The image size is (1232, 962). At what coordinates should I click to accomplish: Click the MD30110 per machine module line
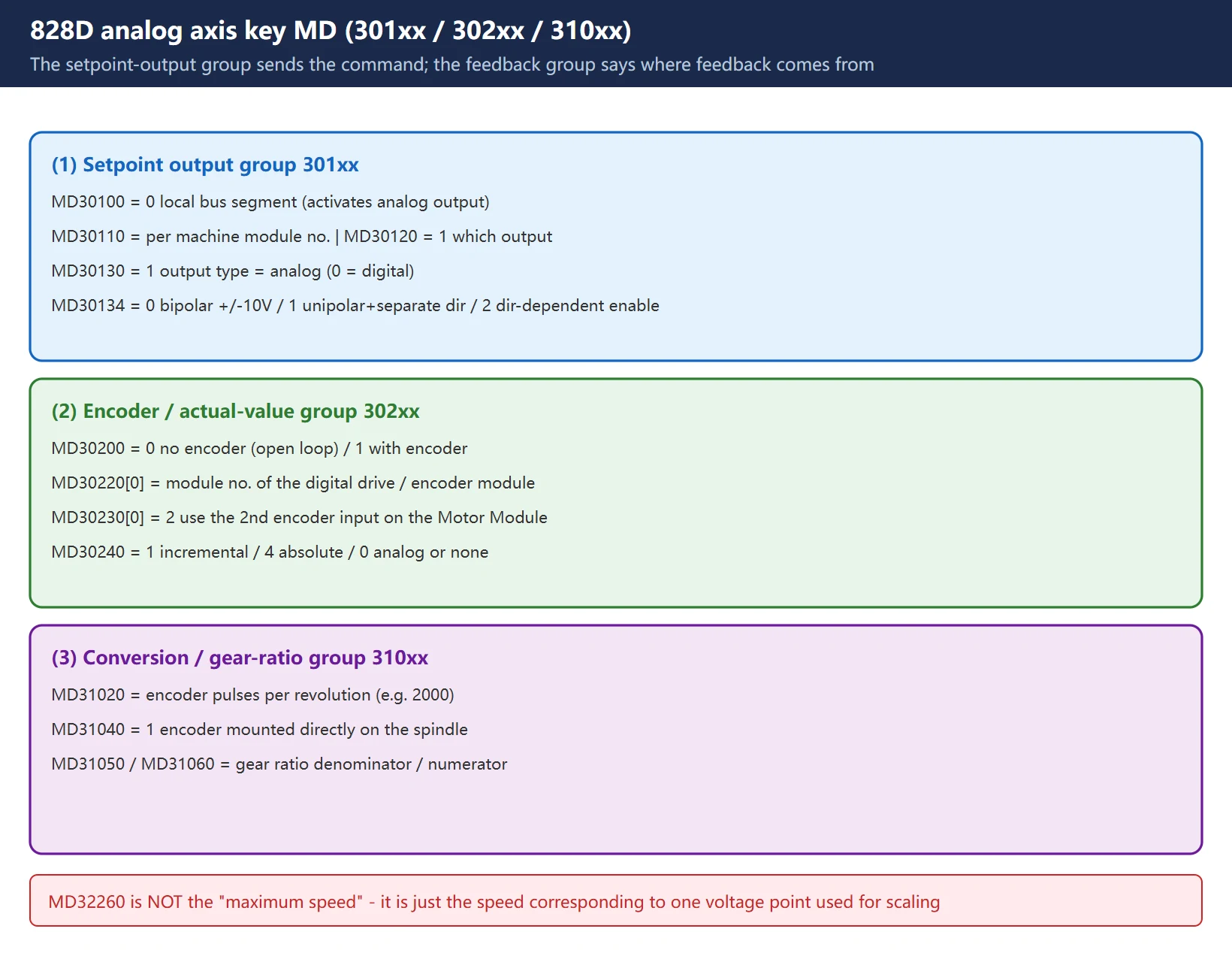pyautogui.click(x=302, y=236)
